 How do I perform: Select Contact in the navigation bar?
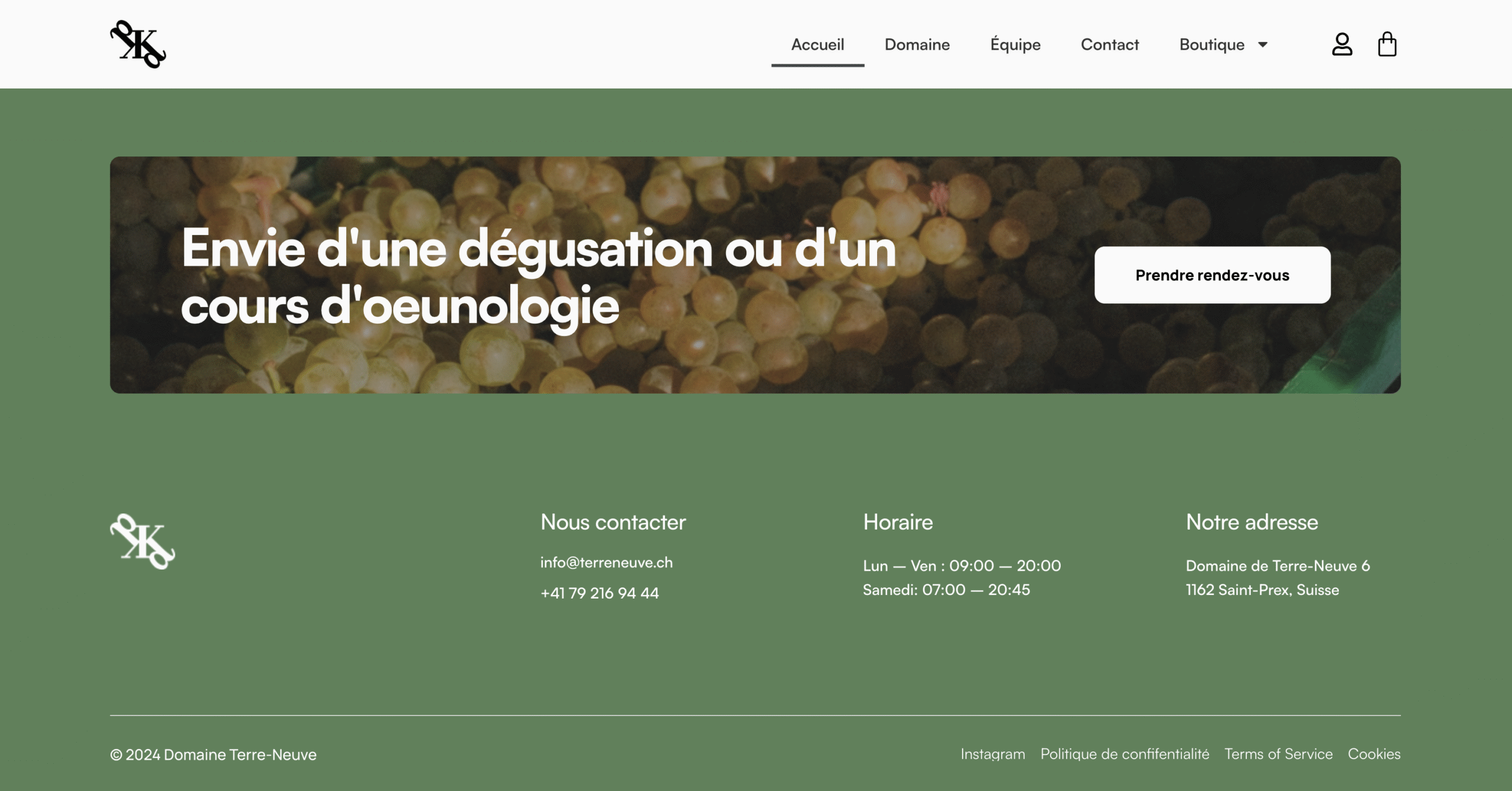point(1110,45)
